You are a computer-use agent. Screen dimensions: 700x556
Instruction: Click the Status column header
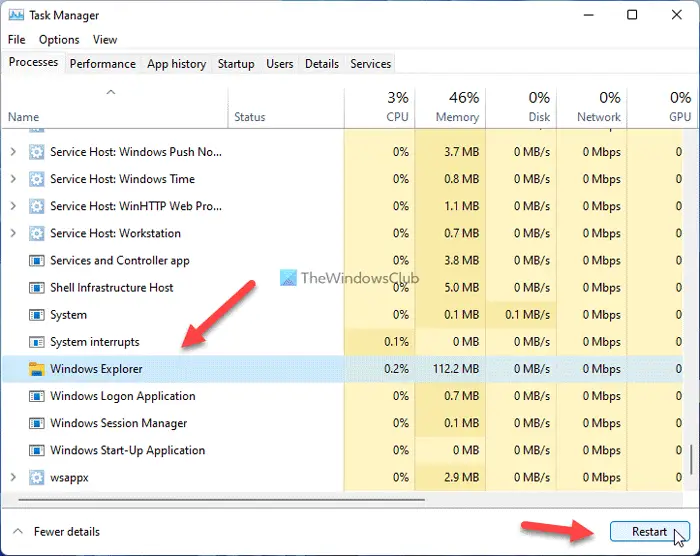point(286,108)
